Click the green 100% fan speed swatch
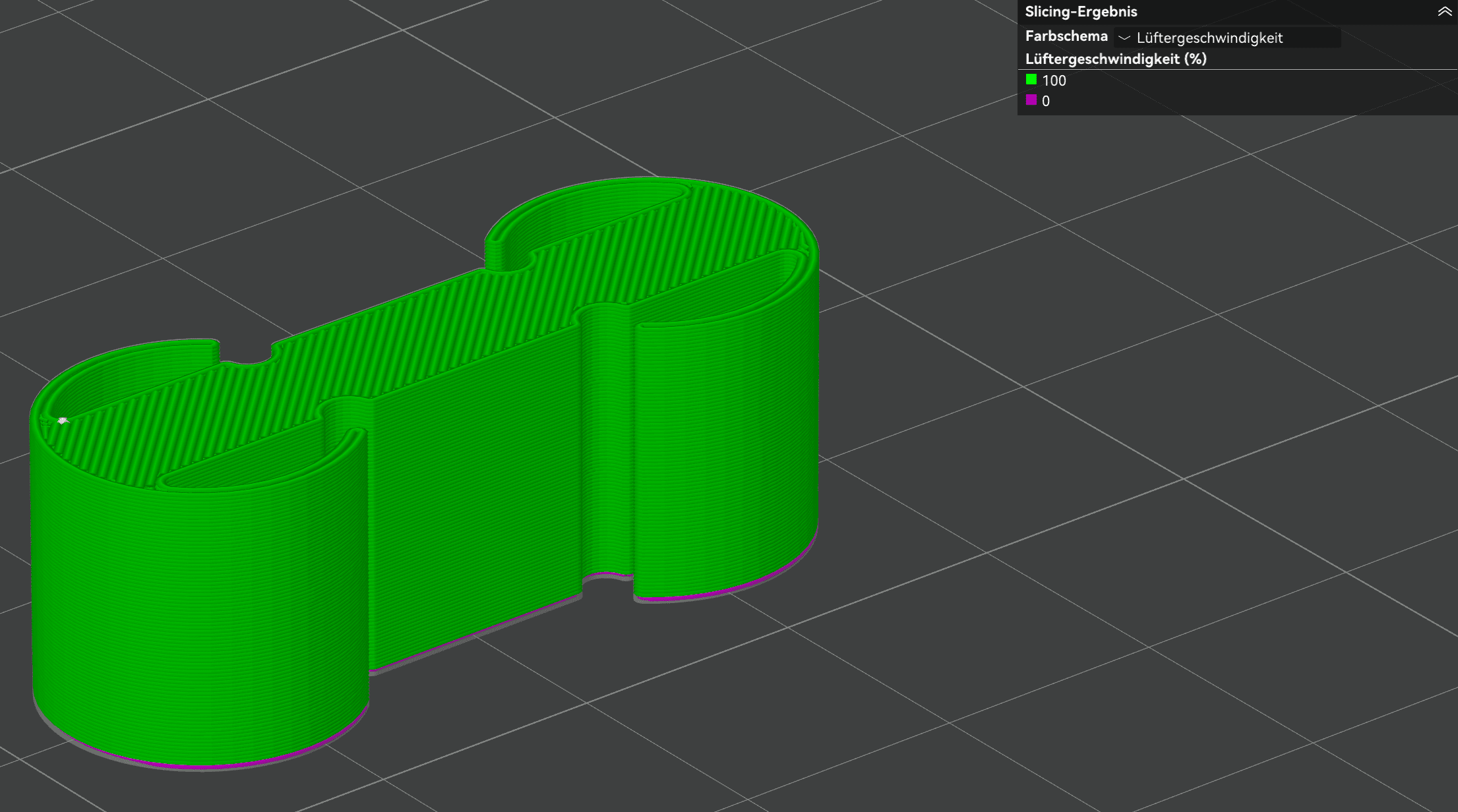The image size is (1458, 812). 1031,80
